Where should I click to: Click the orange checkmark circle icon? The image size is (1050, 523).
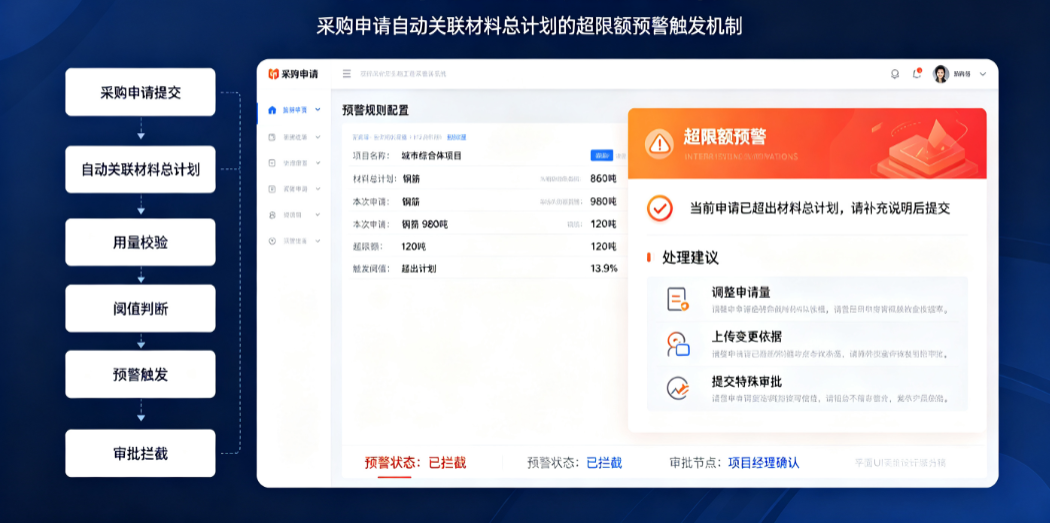[660, 208]
